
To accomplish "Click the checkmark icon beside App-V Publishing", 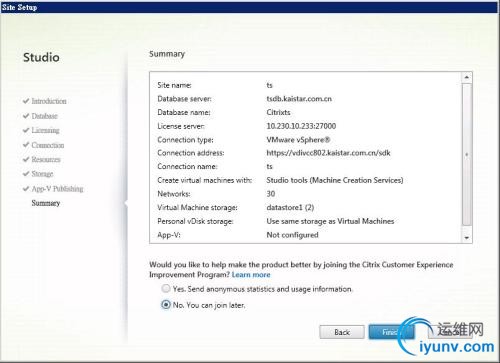I will [26, 188].
